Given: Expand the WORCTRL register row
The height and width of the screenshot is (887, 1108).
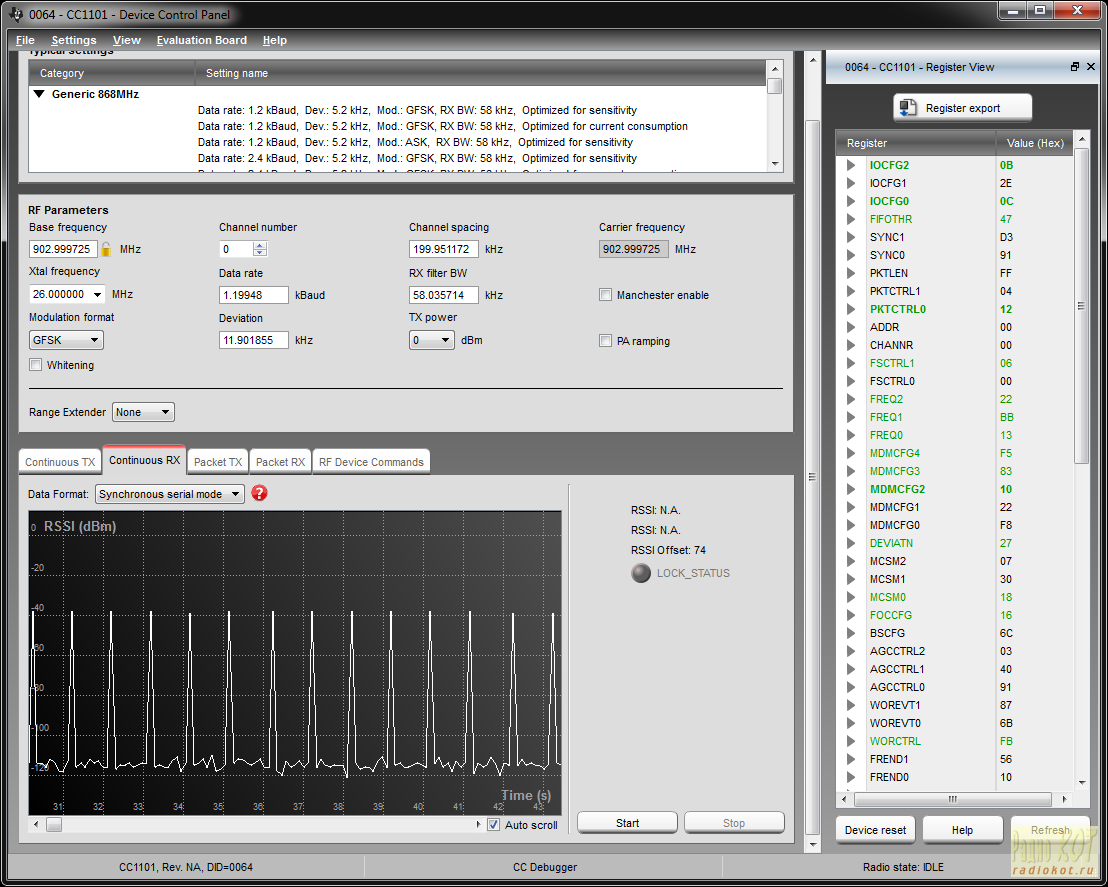Looking at the screenshot, I should (851, 741).
